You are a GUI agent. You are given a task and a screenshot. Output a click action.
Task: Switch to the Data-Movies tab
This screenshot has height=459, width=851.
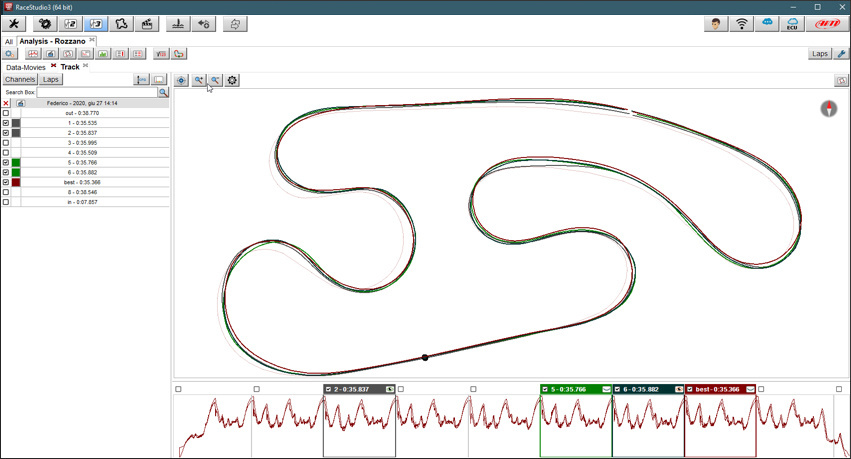tap(25, 67)
